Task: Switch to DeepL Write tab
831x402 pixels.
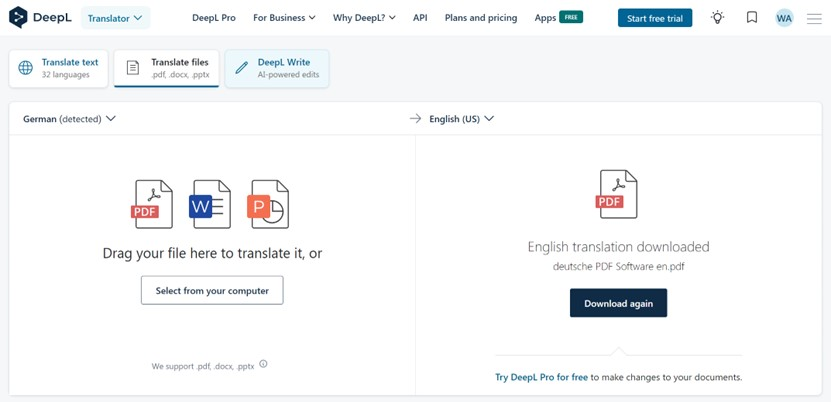Action: pos(277,68)
